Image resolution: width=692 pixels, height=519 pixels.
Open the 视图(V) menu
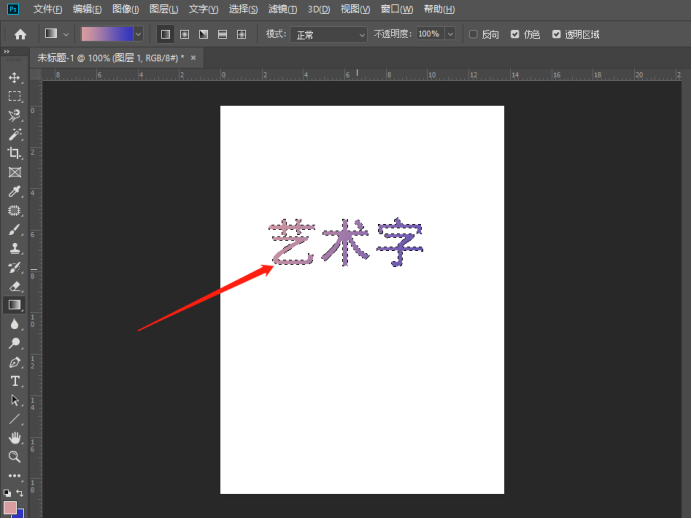coord(355,9)
